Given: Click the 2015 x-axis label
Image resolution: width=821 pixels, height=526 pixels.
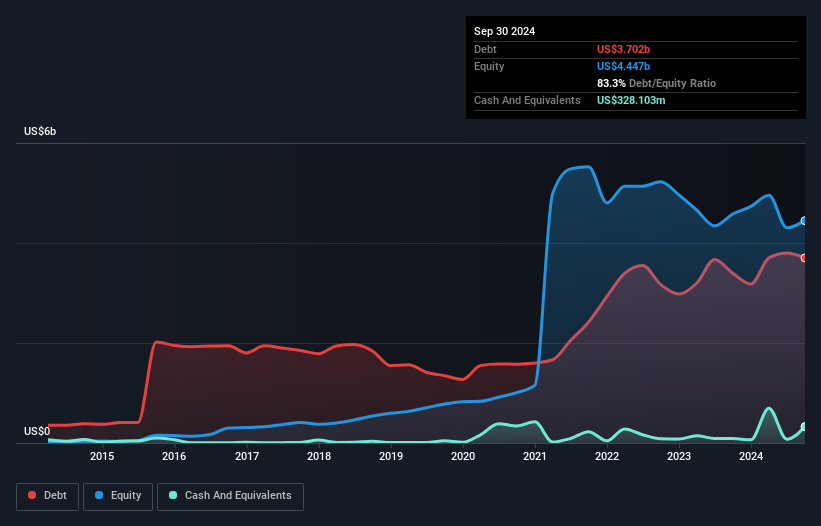Looking at the screenshot, I should coord(102,456).
